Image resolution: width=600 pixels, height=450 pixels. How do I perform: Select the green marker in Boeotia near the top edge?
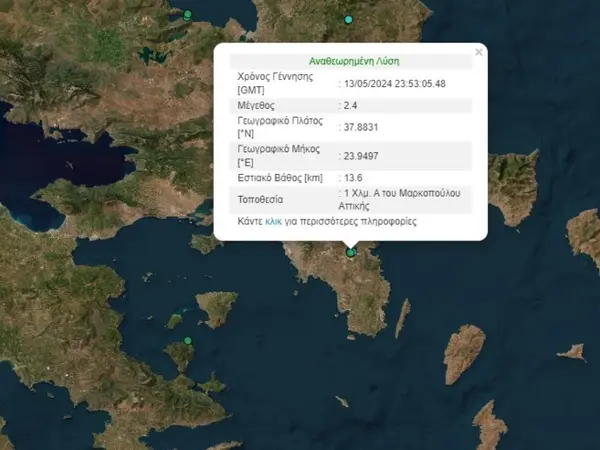188,14
